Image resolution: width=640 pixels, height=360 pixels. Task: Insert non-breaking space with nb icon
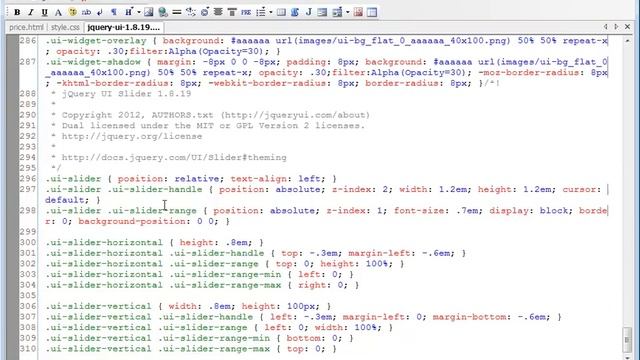86,12
